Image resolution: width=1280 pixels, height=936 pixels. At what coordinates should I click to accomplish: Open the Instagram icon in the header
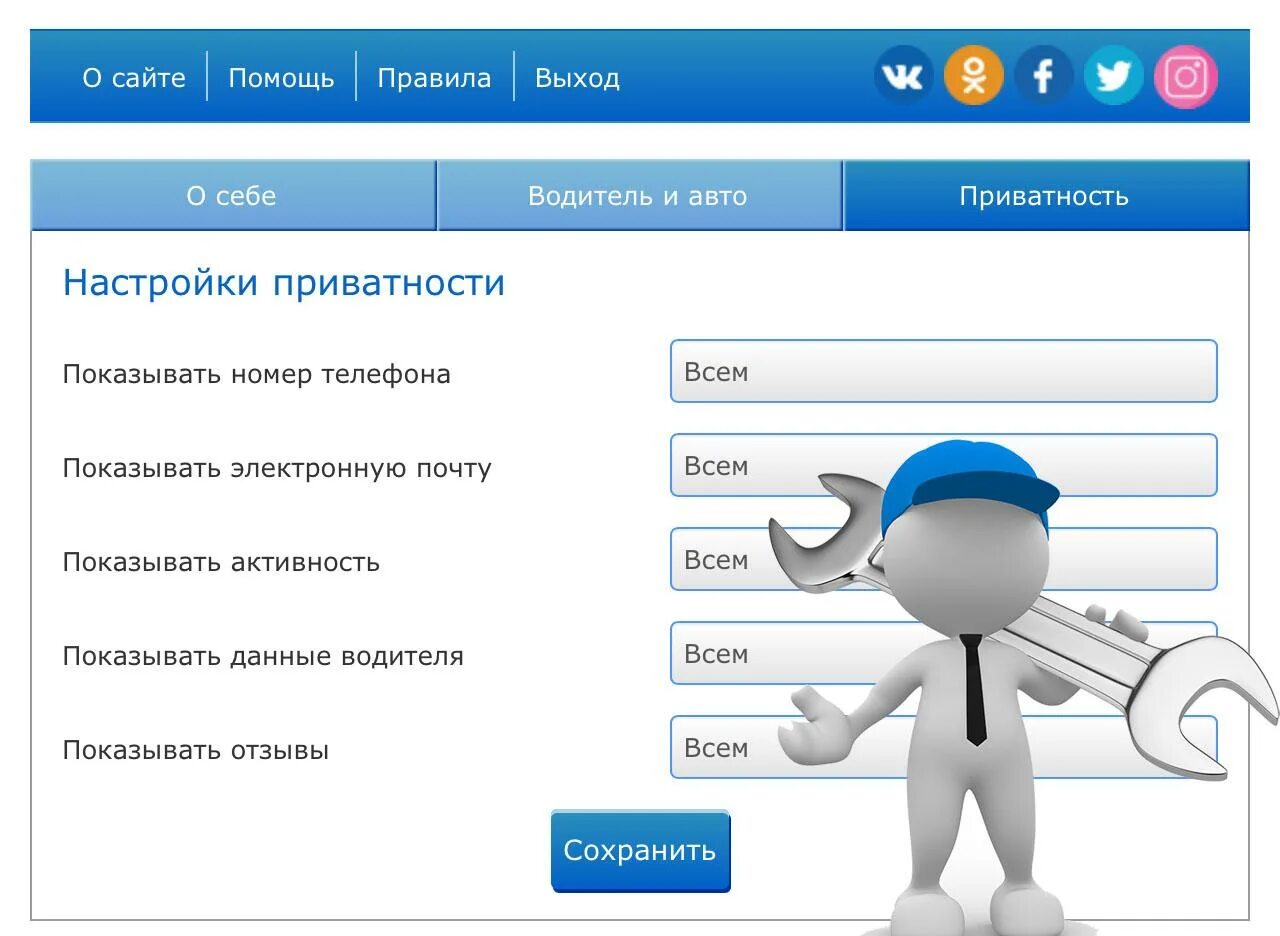coord(1184,75)
